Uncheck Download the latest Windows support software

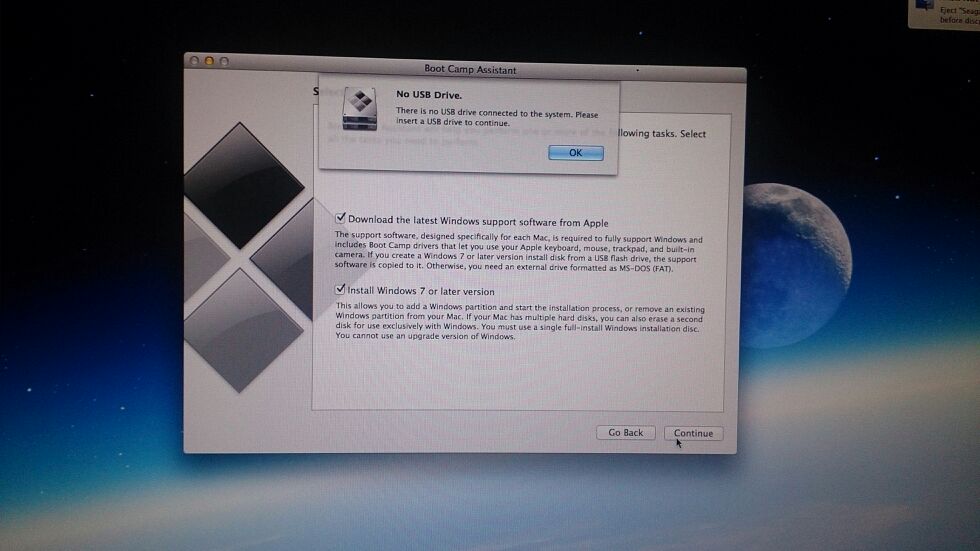coord(340,218)
